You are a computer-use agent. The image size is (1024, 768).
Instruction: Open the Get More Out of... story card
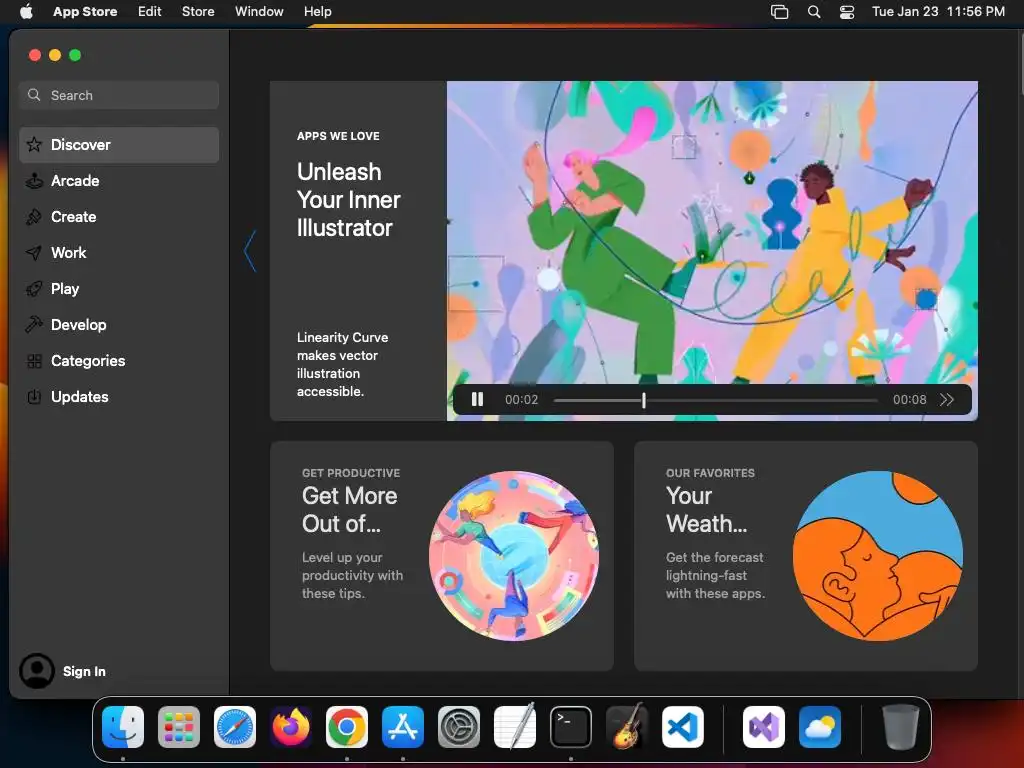[x=441, y=556]
